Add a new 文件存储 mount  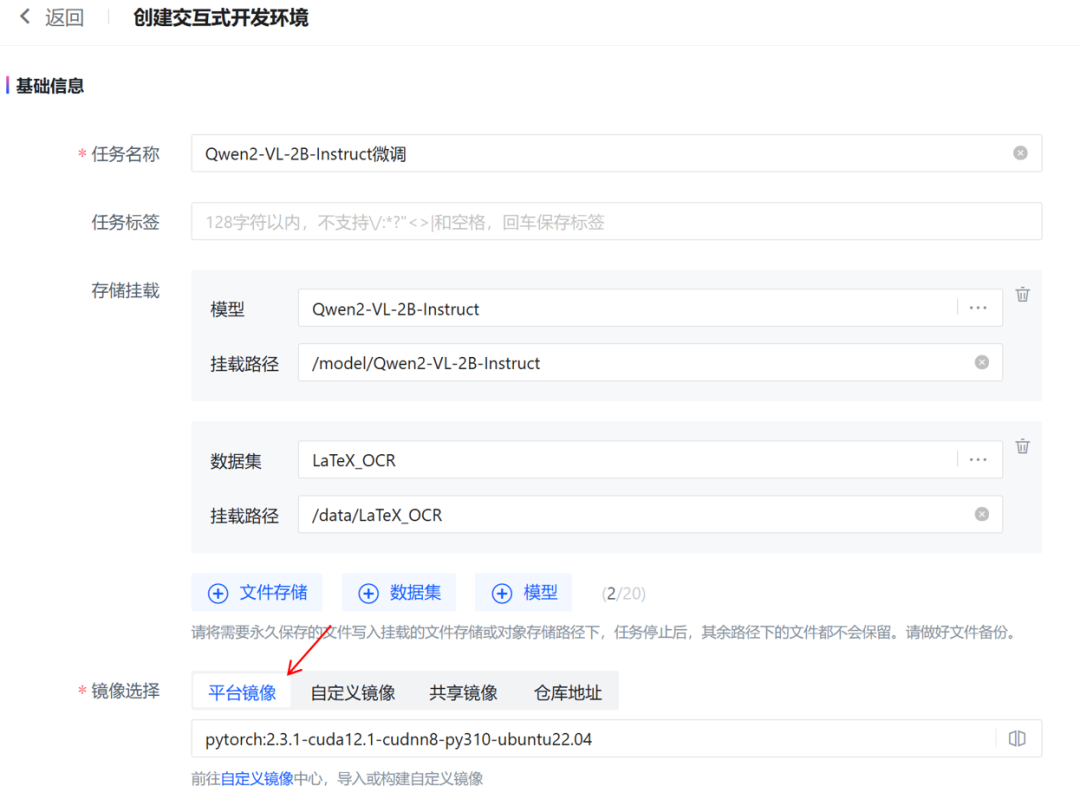click(x=257, y=592)
